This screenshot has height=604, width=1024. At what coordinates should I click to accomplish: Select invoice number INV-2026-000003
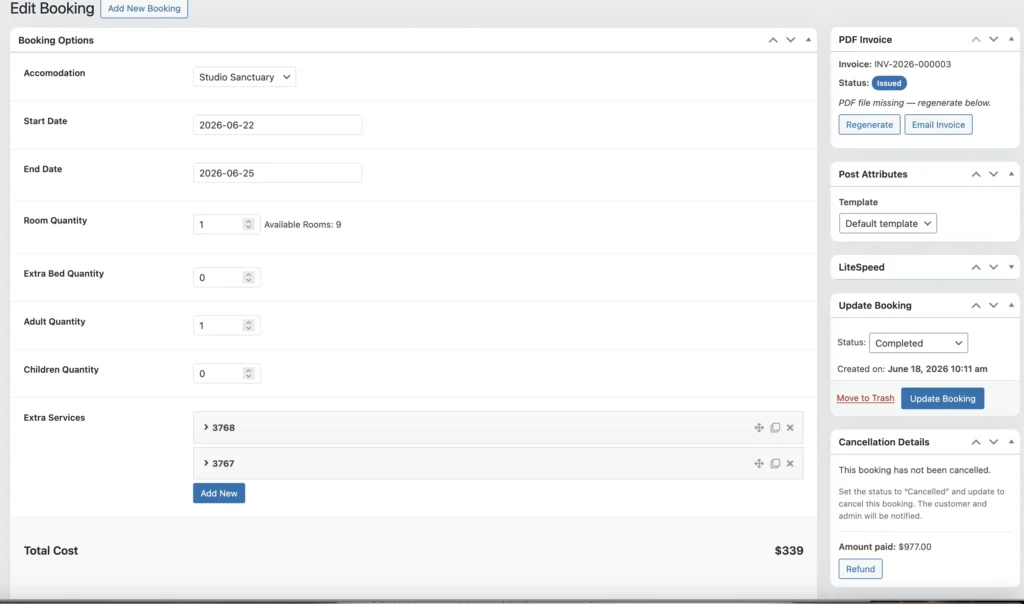point(912,64)
